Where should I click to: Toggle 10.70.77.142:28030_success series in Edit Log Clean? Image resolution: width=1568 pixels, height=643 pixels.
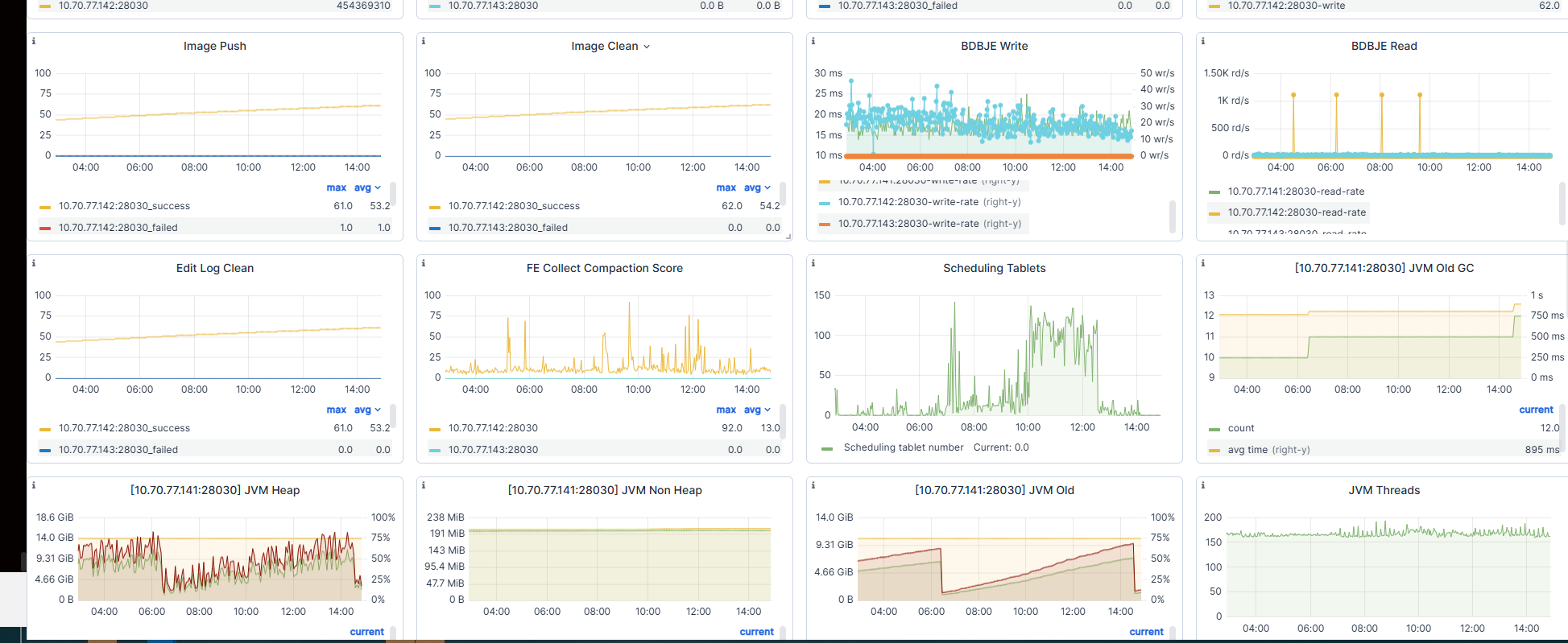coord(124,428)
